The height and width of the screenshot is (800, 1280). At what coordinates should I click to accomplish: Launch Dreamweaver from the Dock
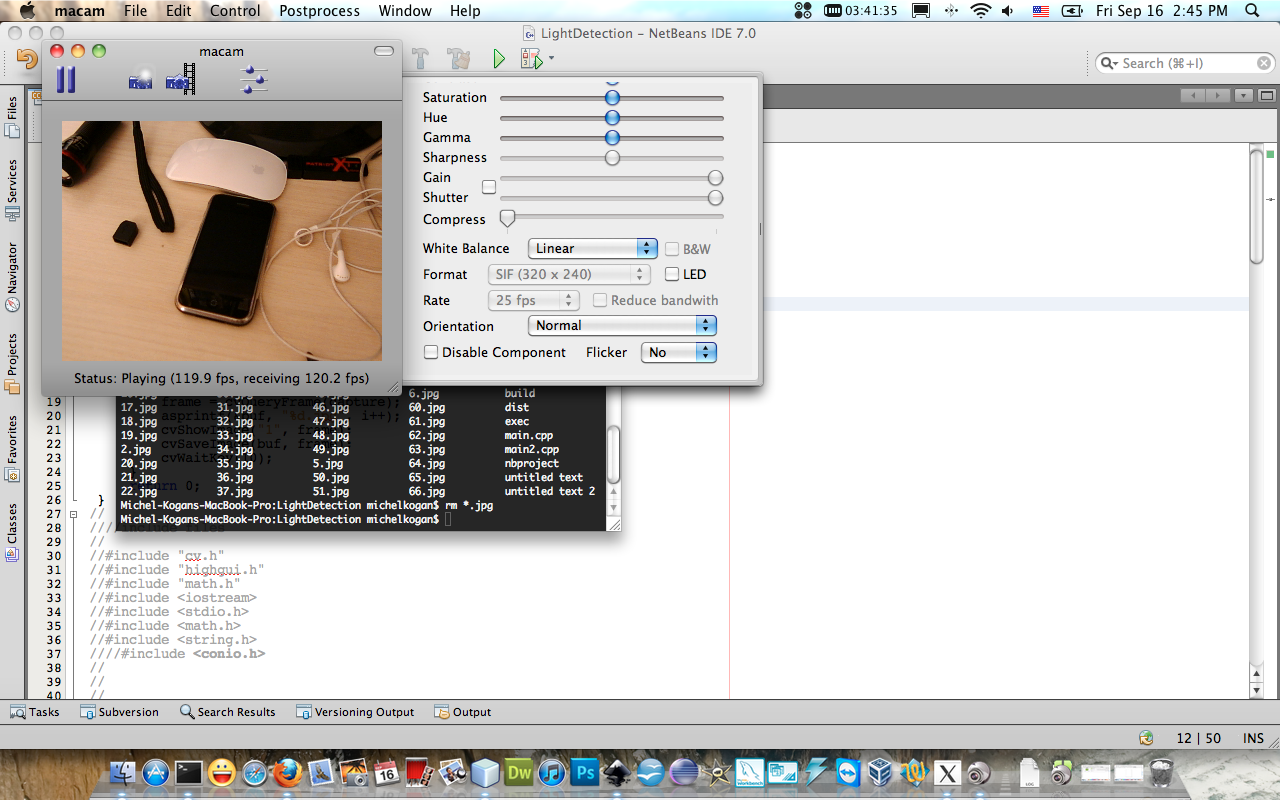point(518,771)
